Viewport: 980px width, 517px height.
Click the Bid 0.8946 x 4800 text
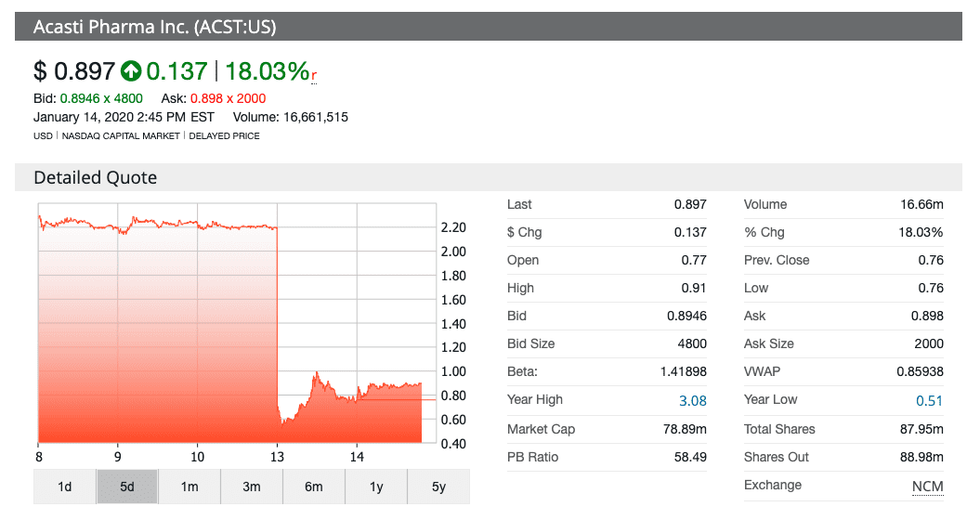click(88, 98)
